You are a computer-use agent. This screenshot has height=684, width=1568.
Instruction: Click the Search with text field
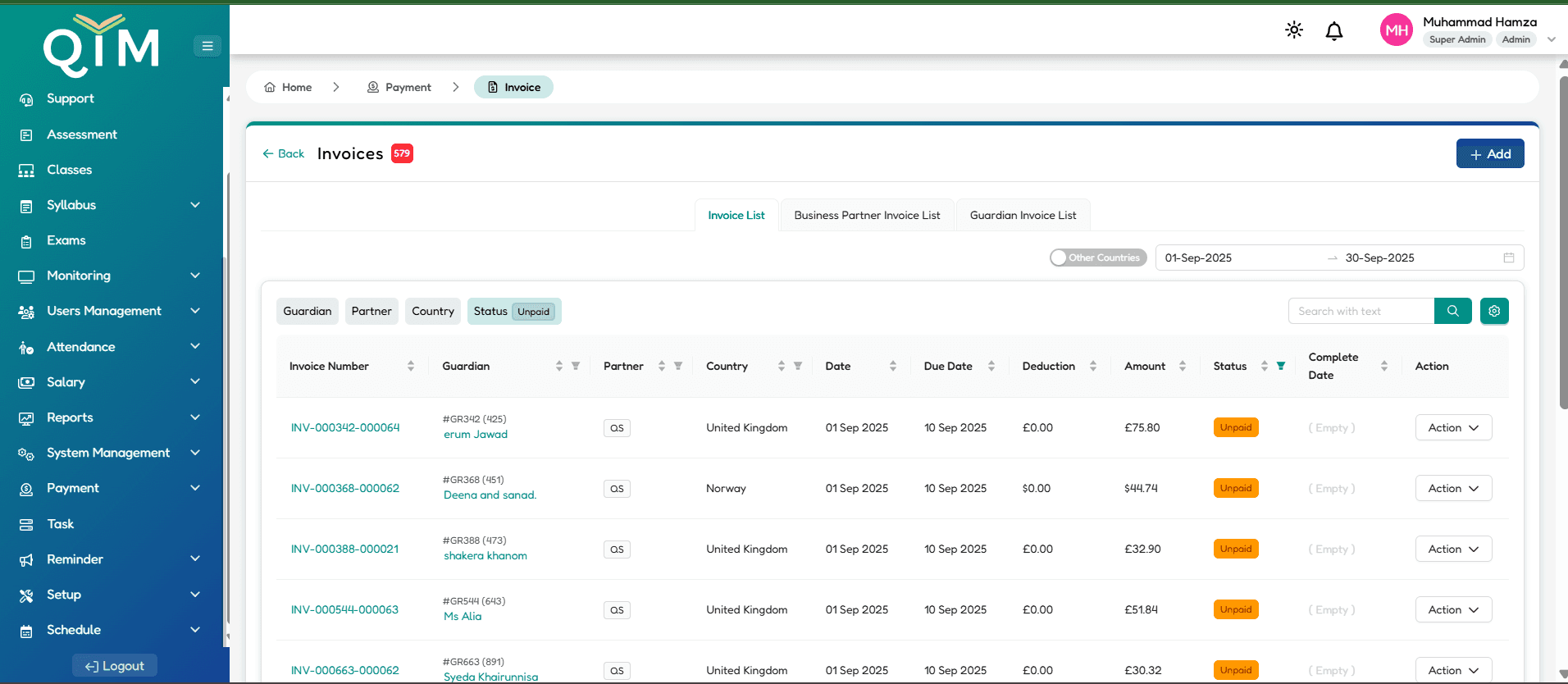pos(1361,311)
